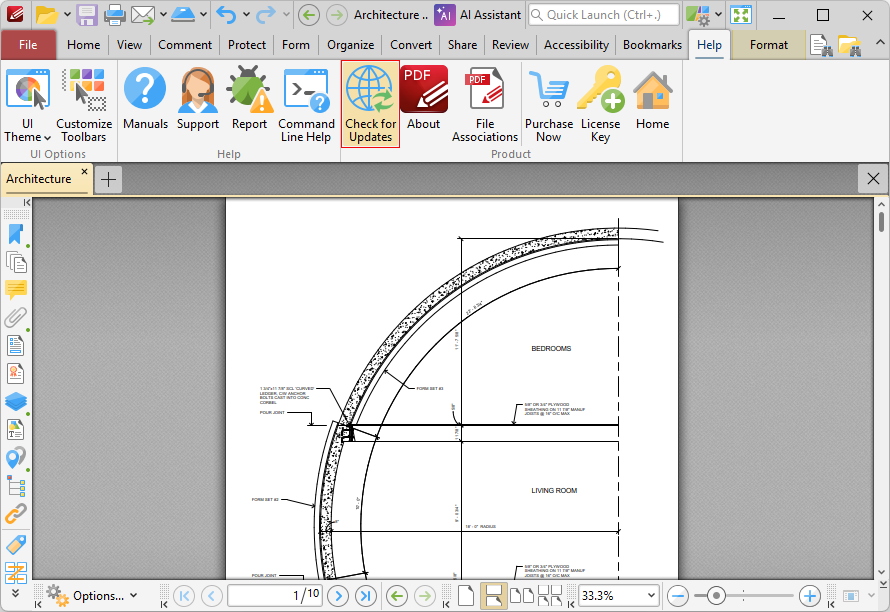Expand the UI options launch dropdown arrow
The width and height of the screenshot is (890, 612).
[x=719, y=15]
